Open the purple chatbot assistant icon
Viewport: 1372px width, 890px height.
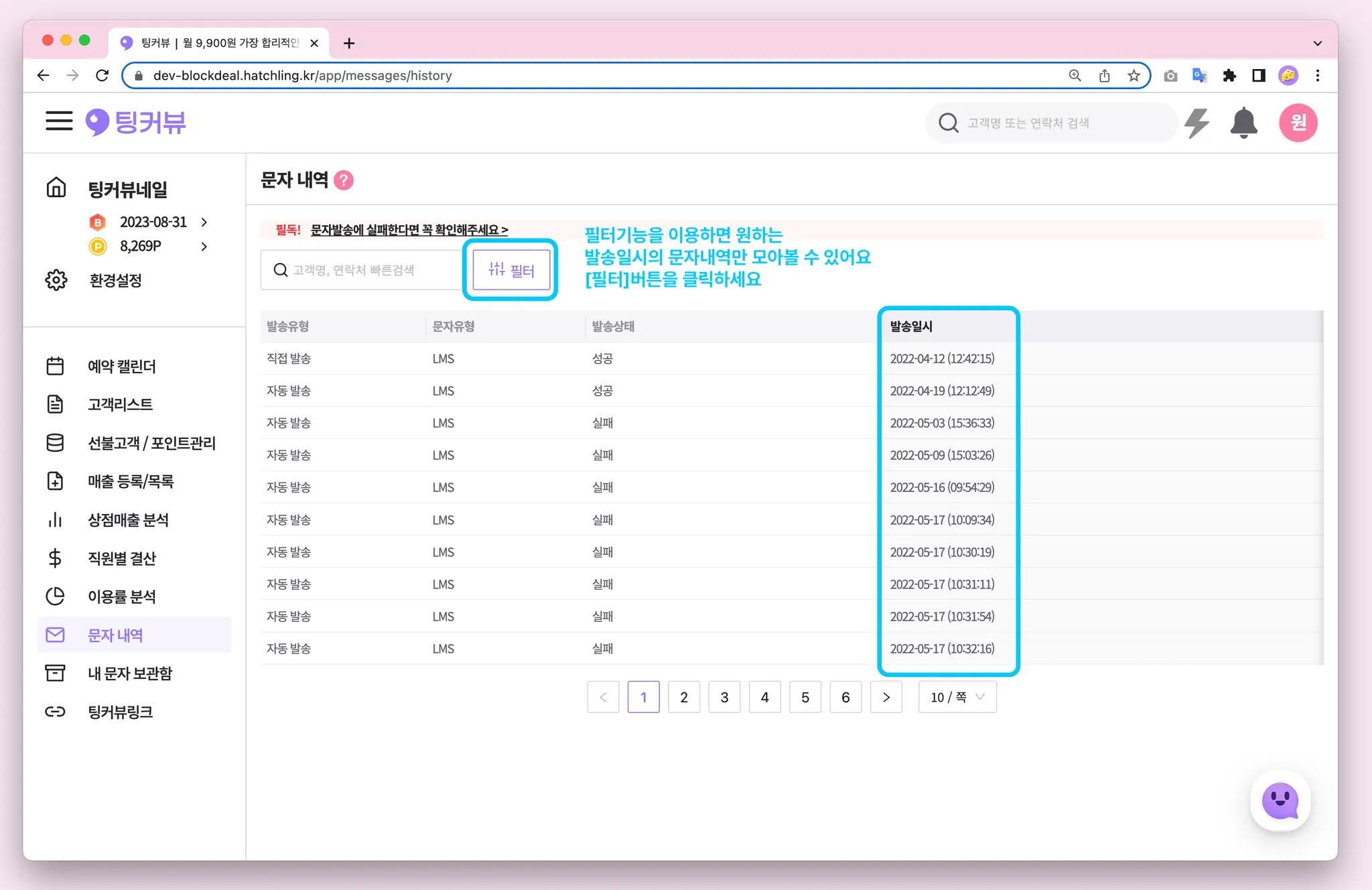[1280, 801]
